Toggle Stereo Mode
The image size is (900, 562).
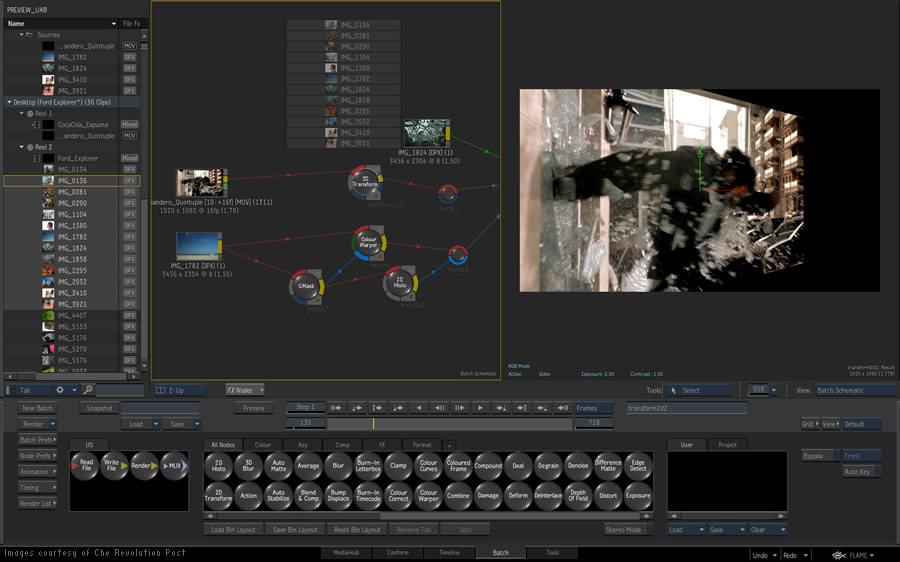click(626, 529)
